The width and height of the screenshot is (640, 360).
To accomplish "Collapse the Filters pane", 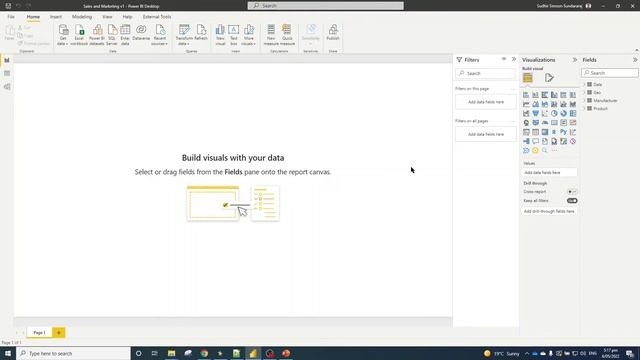I will click(x=514, y=59).
